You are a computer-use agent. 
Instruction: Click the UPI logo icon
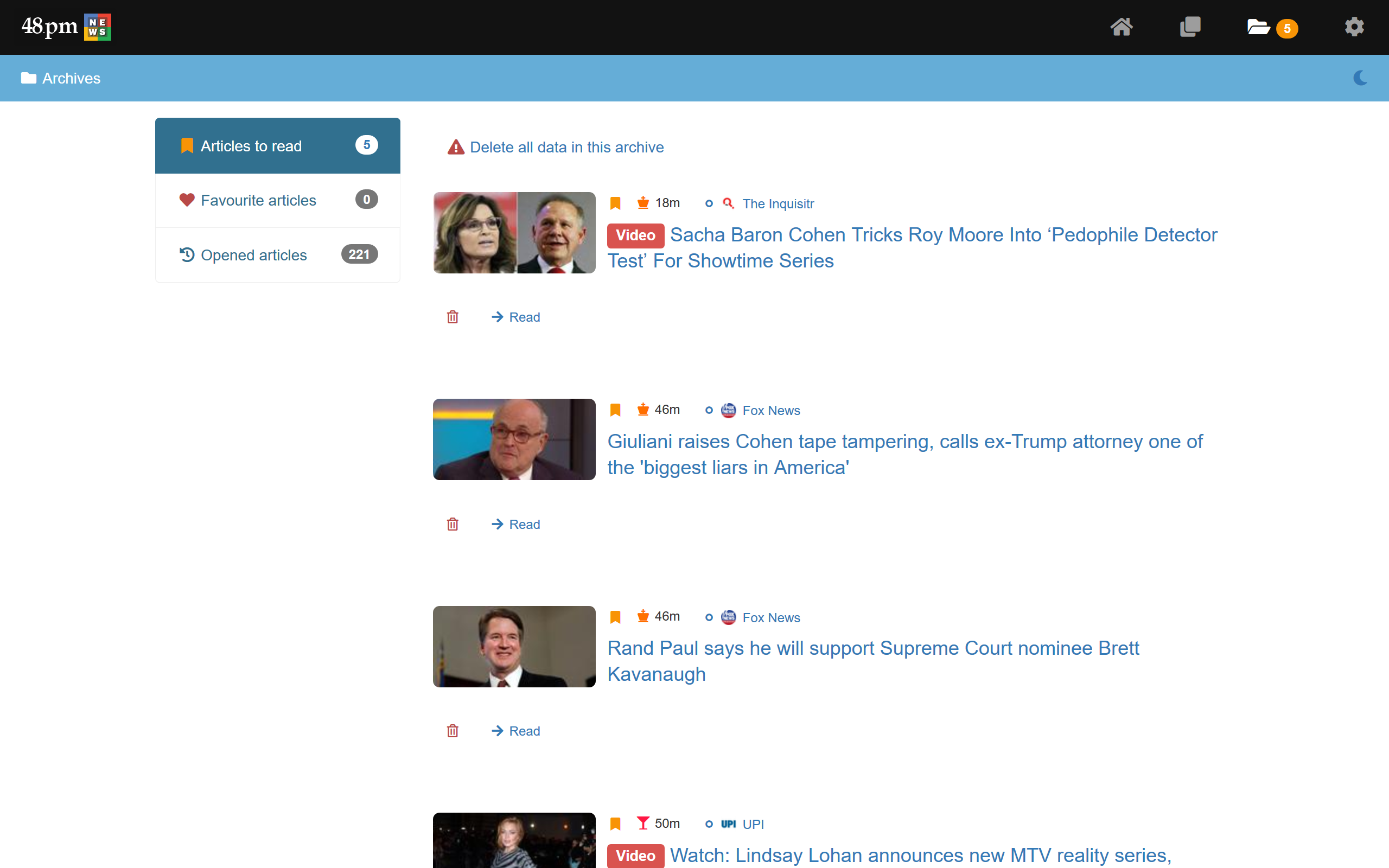(728, 824)
